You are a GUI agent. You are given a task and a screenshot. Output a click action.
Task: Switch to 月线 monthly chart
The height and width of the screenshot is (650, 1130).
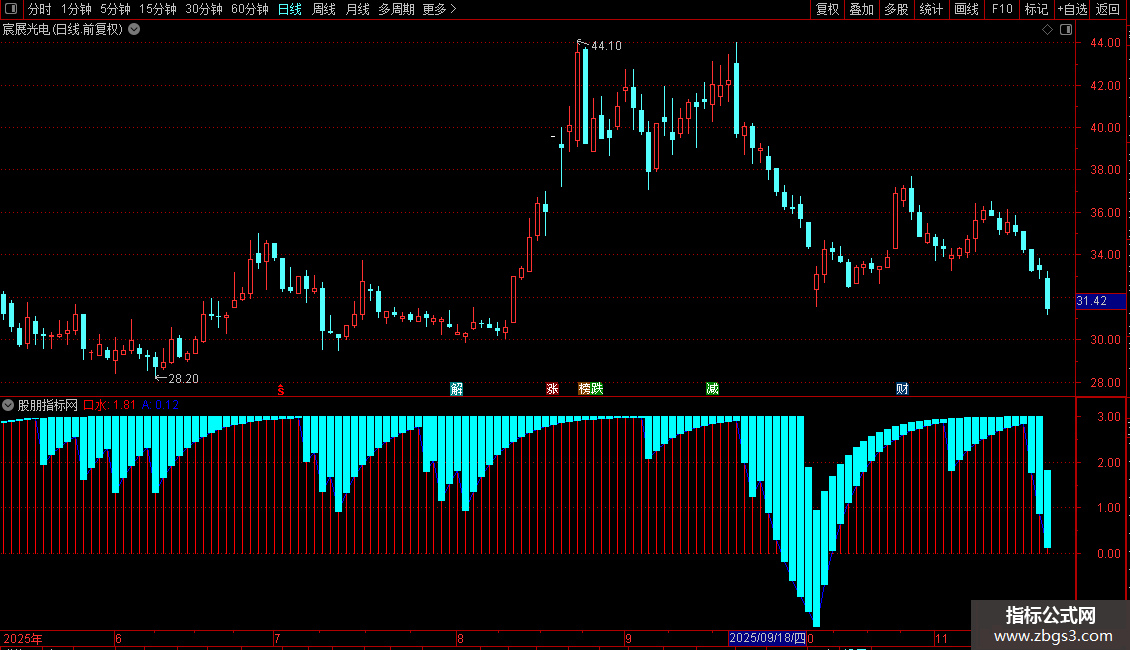click(x=357, y=9)
